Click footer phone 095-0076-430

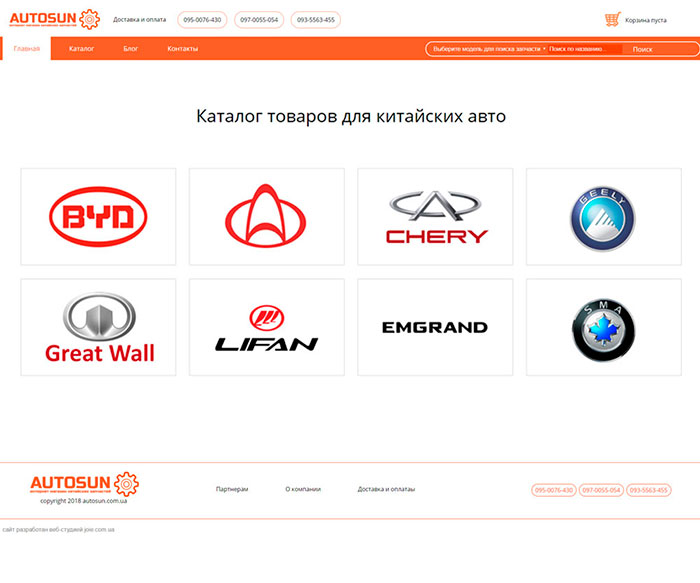(554, 490)
